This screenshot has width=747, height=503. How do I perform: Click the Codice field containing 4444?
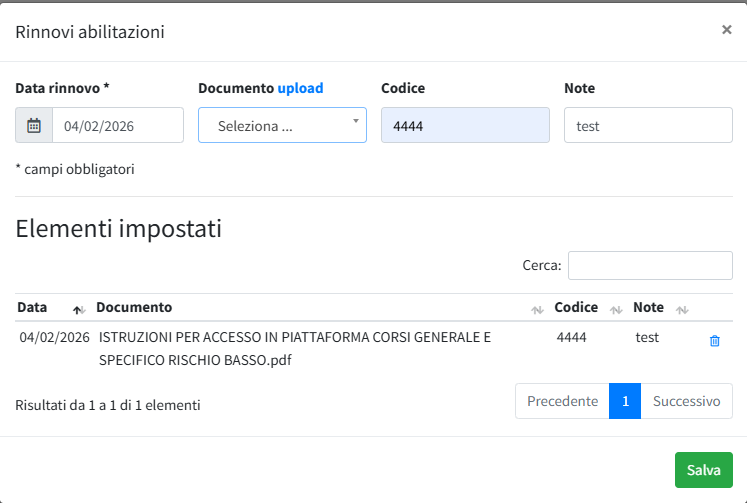(465, 126)
